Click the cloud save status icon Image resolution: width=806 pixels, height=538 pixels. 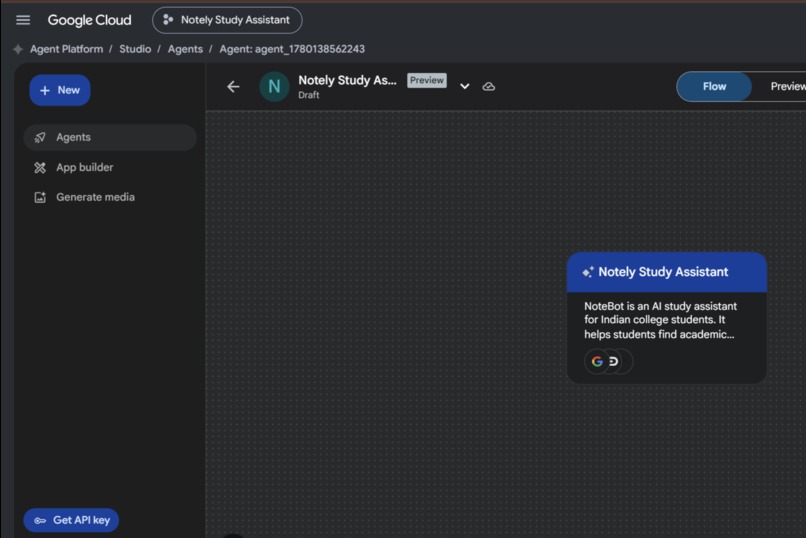pyautogui.click(x=489, y=86)
